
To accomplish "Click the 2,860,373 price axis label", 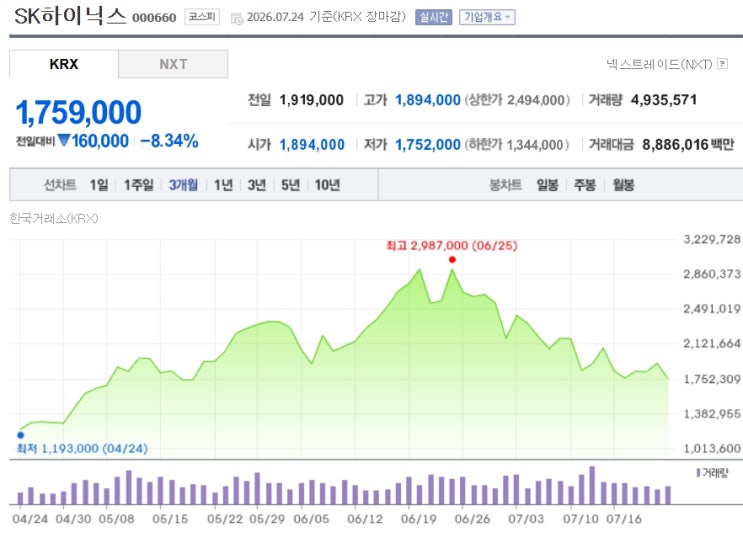I will [712, 274].
